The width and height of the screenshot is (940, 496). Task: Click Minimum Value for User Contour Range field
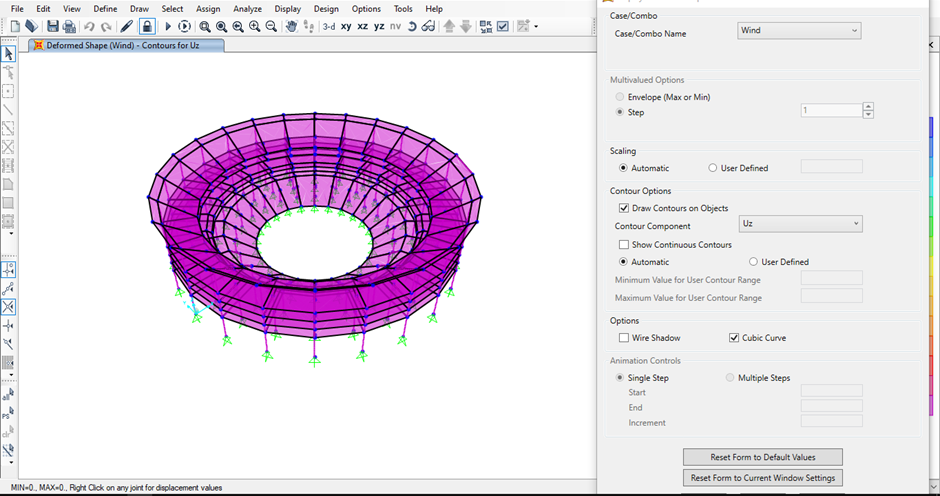click(831, 278)
